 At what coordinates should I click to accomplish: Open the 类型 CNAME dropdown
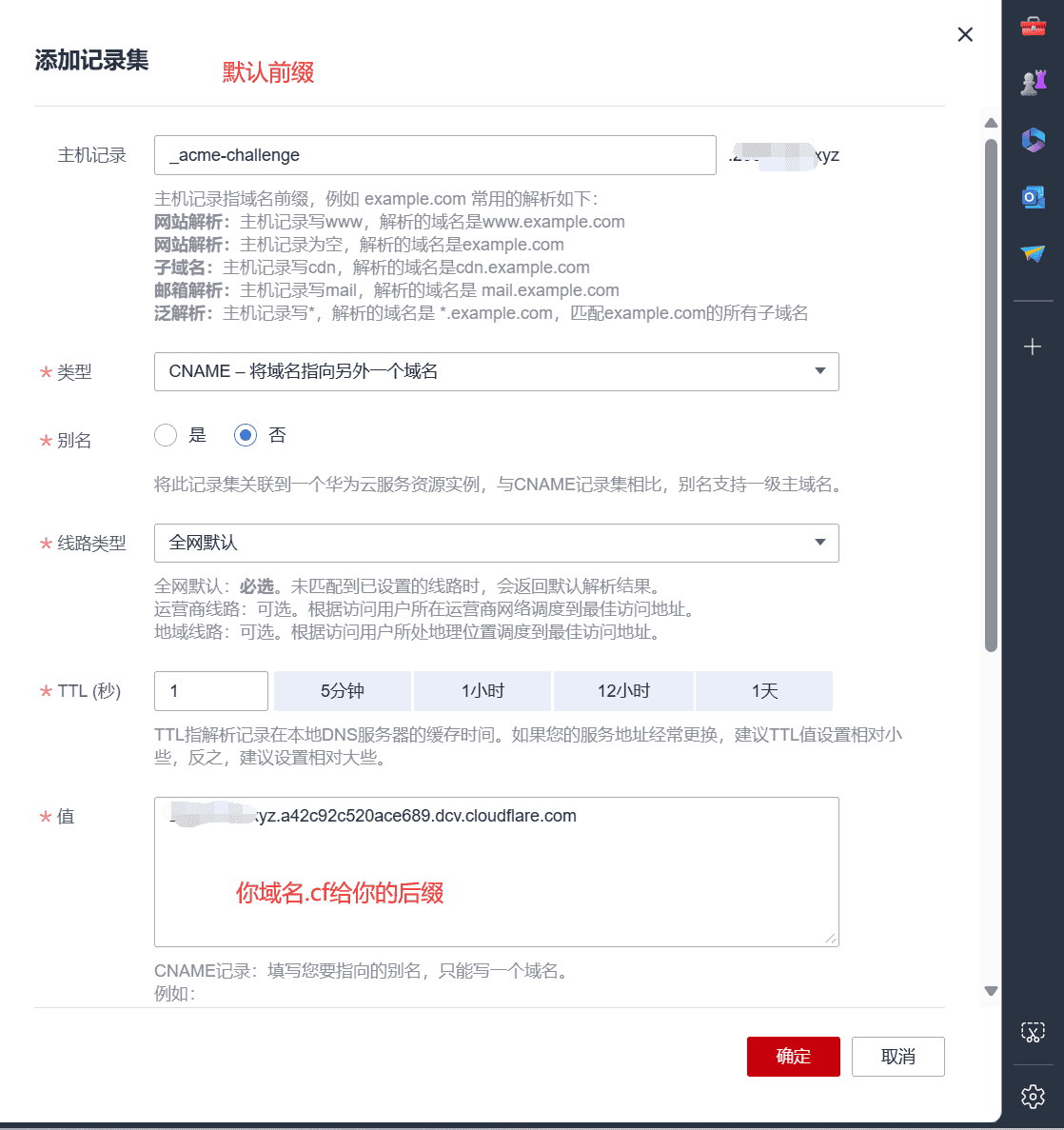click(x=497, y=372)
